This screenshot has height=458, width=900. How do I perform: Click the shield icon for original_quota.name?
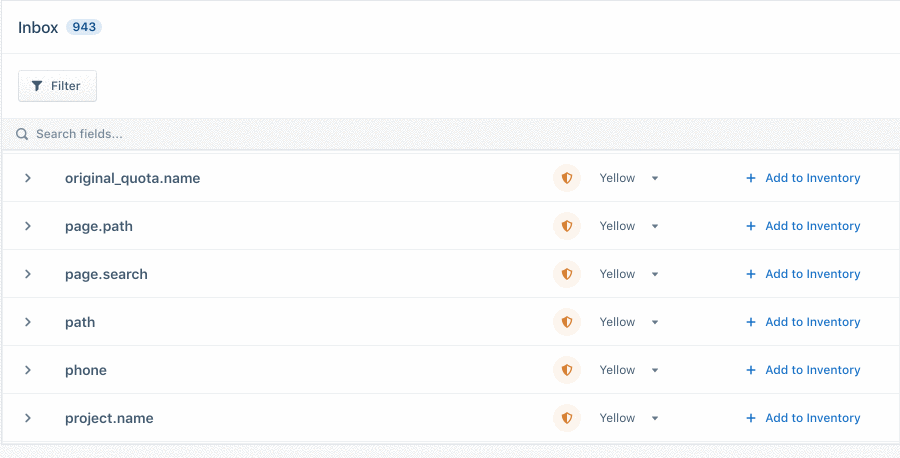click(567, 178)
